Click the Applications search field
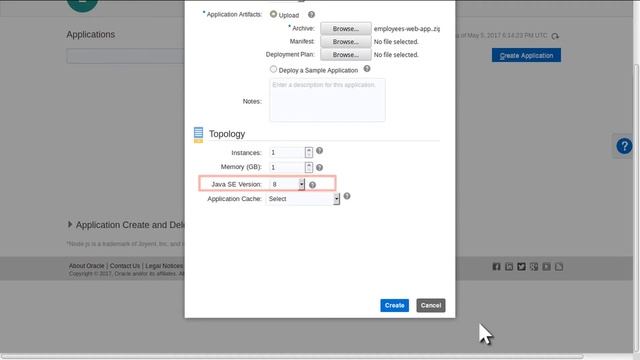This screenshot has width=640, height=360. click(x=125, y=56)
